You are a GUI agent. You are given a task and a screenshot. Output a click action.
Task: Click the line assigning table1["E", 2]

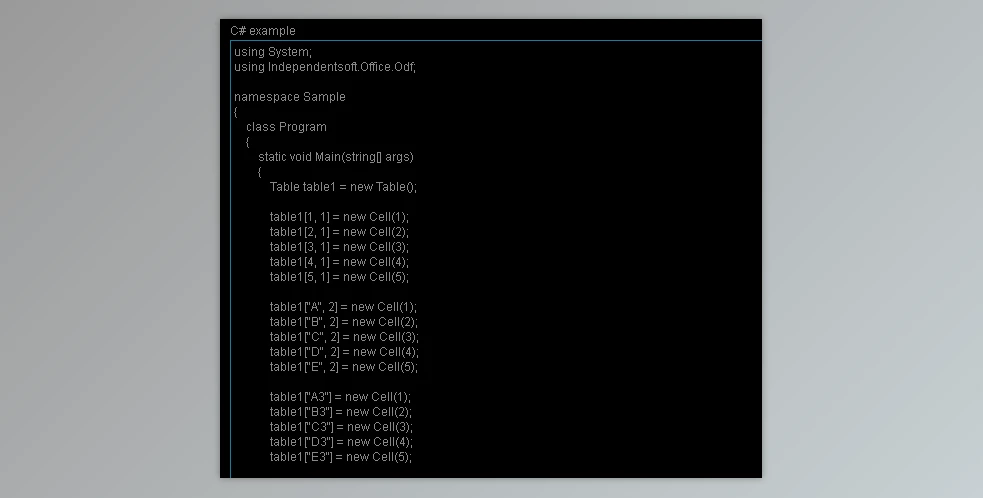[x=343, y=367]
